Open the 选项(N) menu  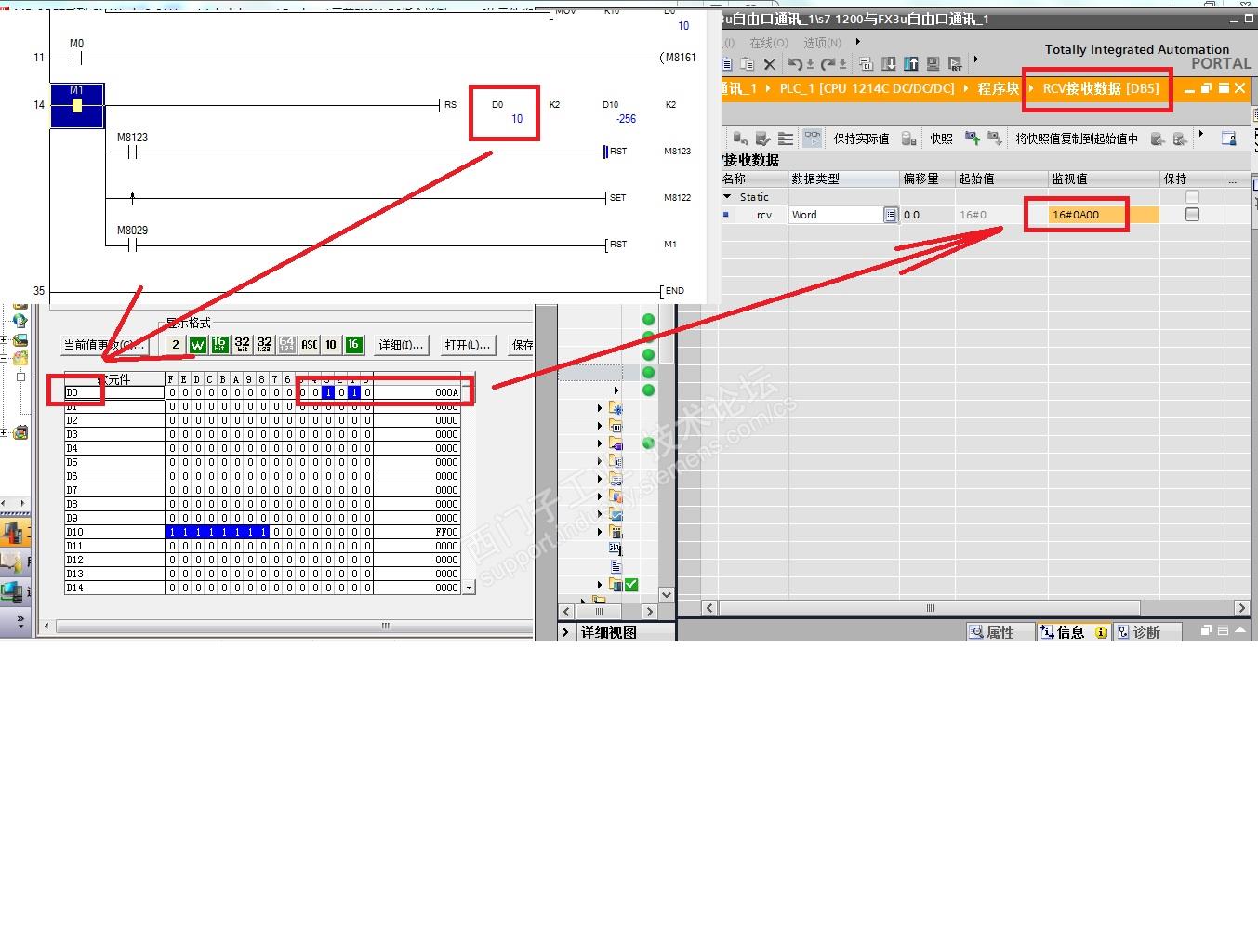pyautogui.click(x=822, y=43)
